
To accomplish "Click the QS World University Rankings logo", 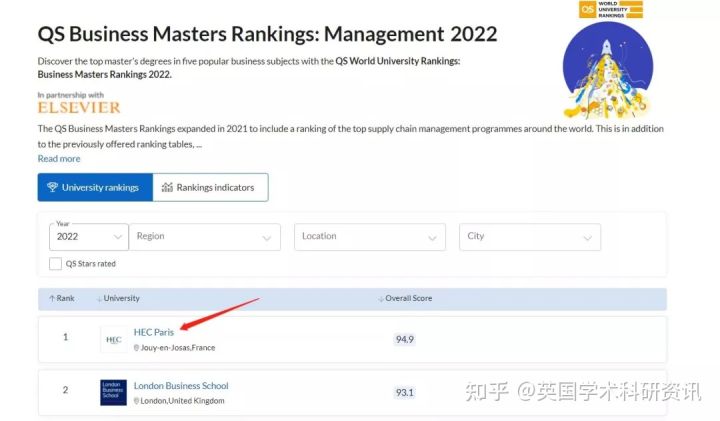I will point(611,10).
